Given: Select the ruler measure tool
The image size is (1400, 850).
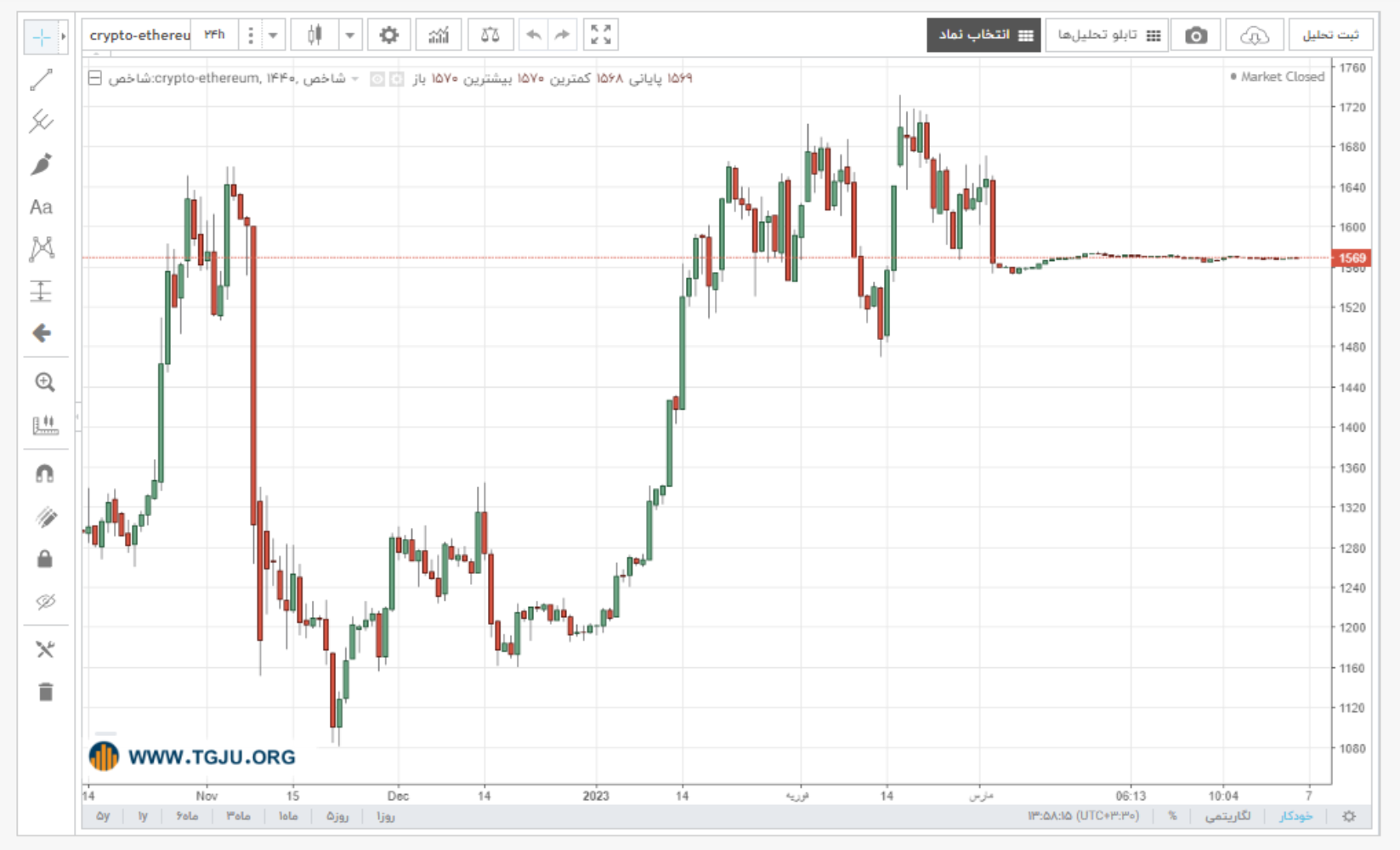Looking at the screenshot, I should (45, 425).
